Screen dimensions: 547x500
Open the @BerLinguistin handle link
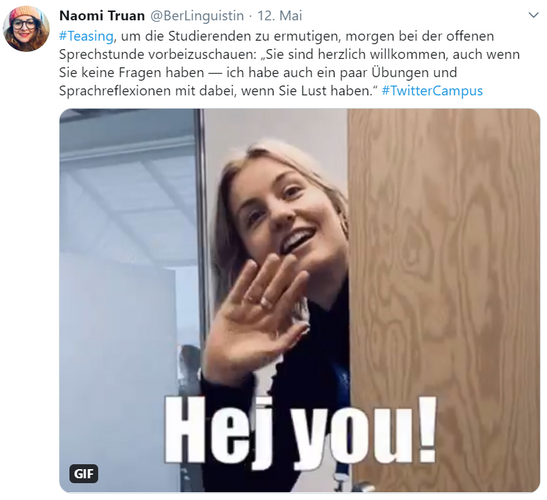click(197, 16)
